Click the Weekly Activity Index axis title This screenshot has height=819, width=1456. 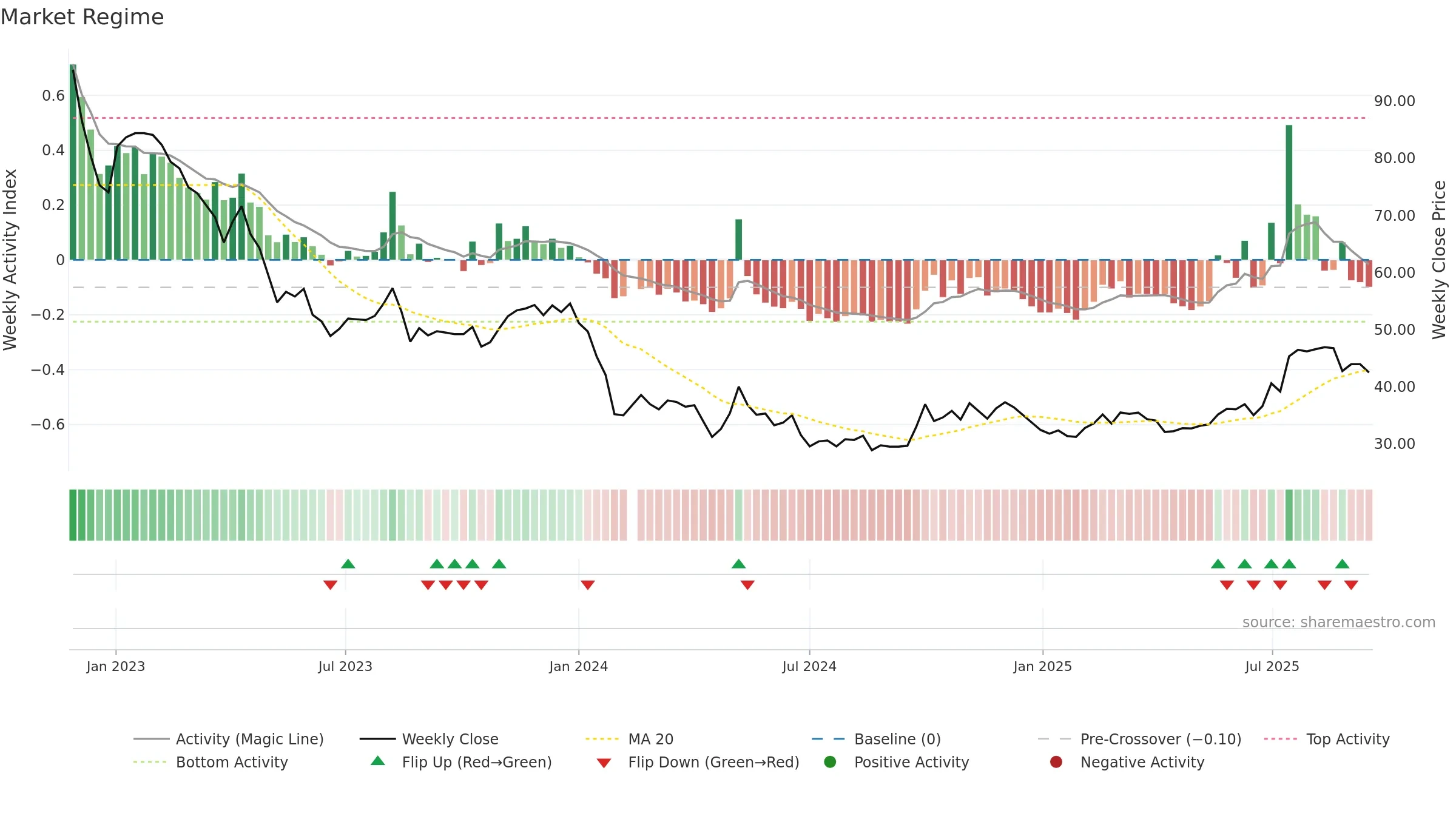[x=10, y=260]
